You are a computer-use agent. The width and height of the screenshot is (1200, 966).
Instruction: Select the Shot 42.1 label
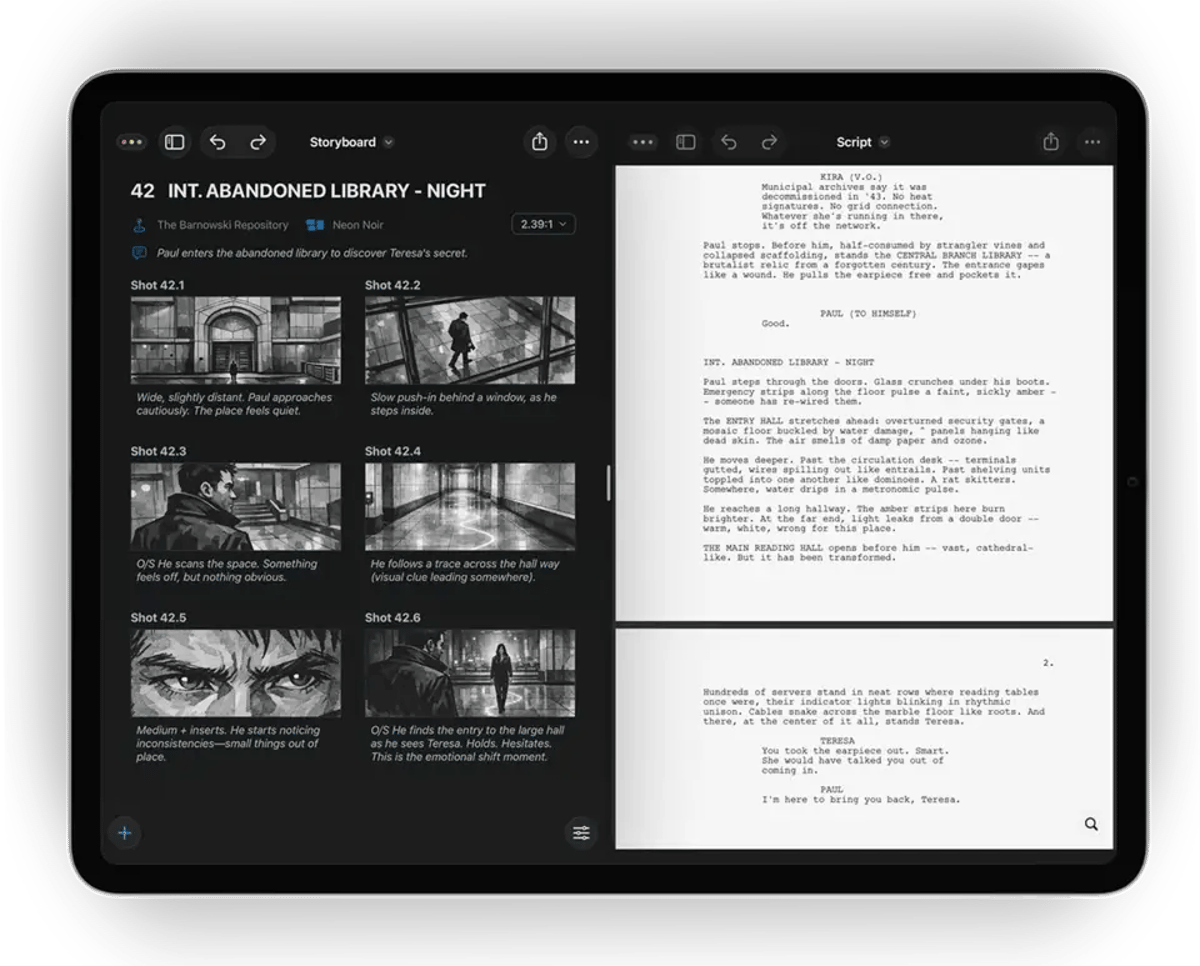coord(158,285)
